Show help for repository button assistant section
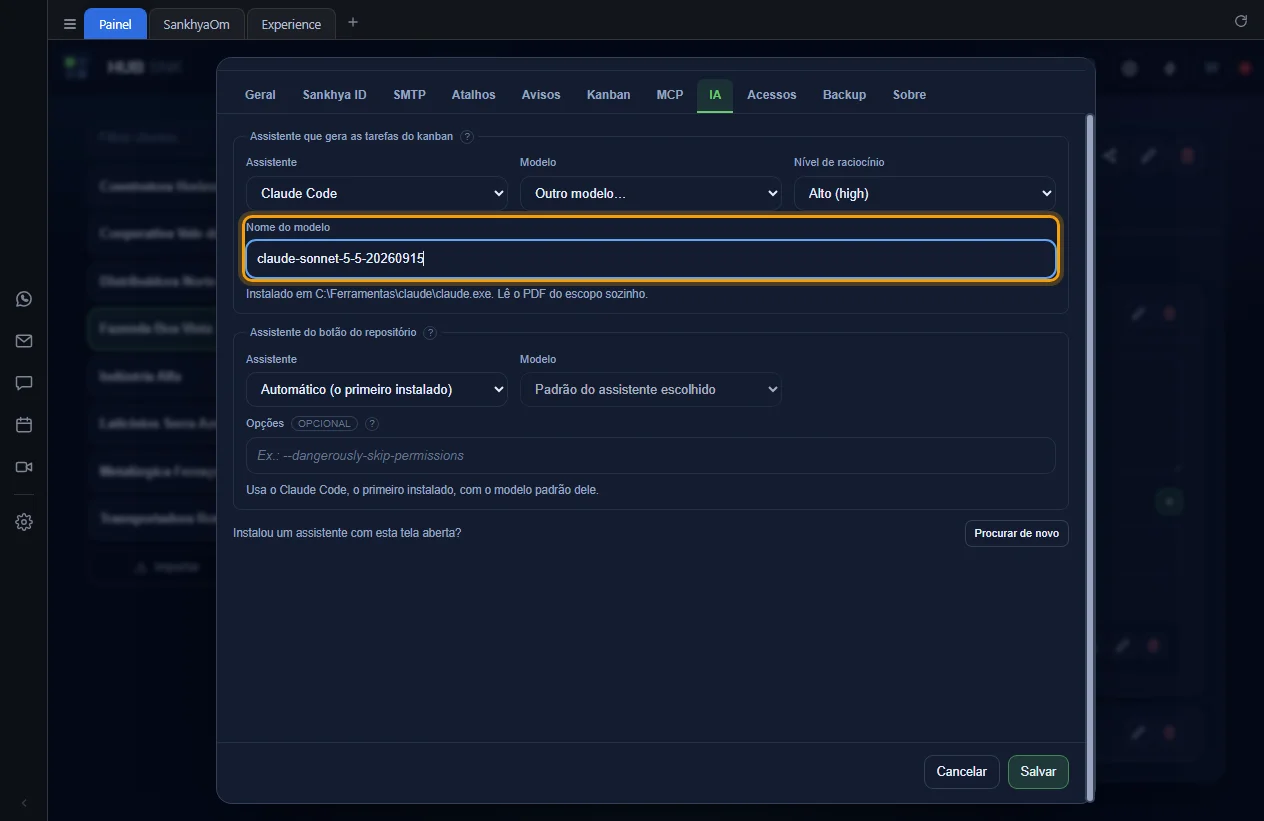Viewport: 1264px width, 821px height. pos(430,332)
